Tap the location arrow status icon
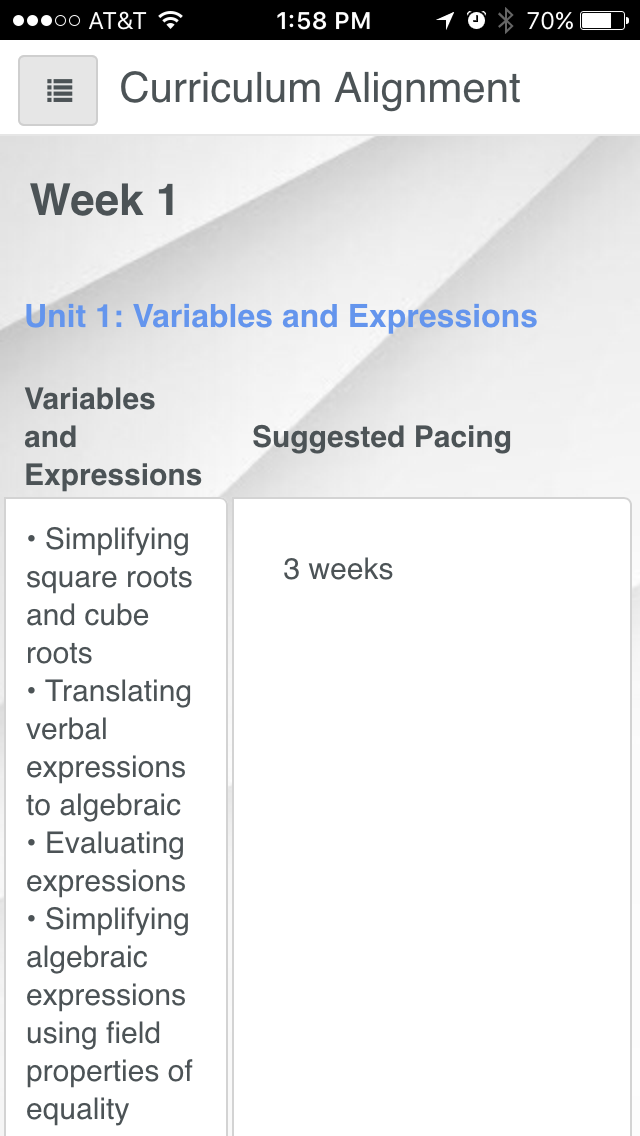Viewport: 640px width, 1136px height. coord(446,20)
